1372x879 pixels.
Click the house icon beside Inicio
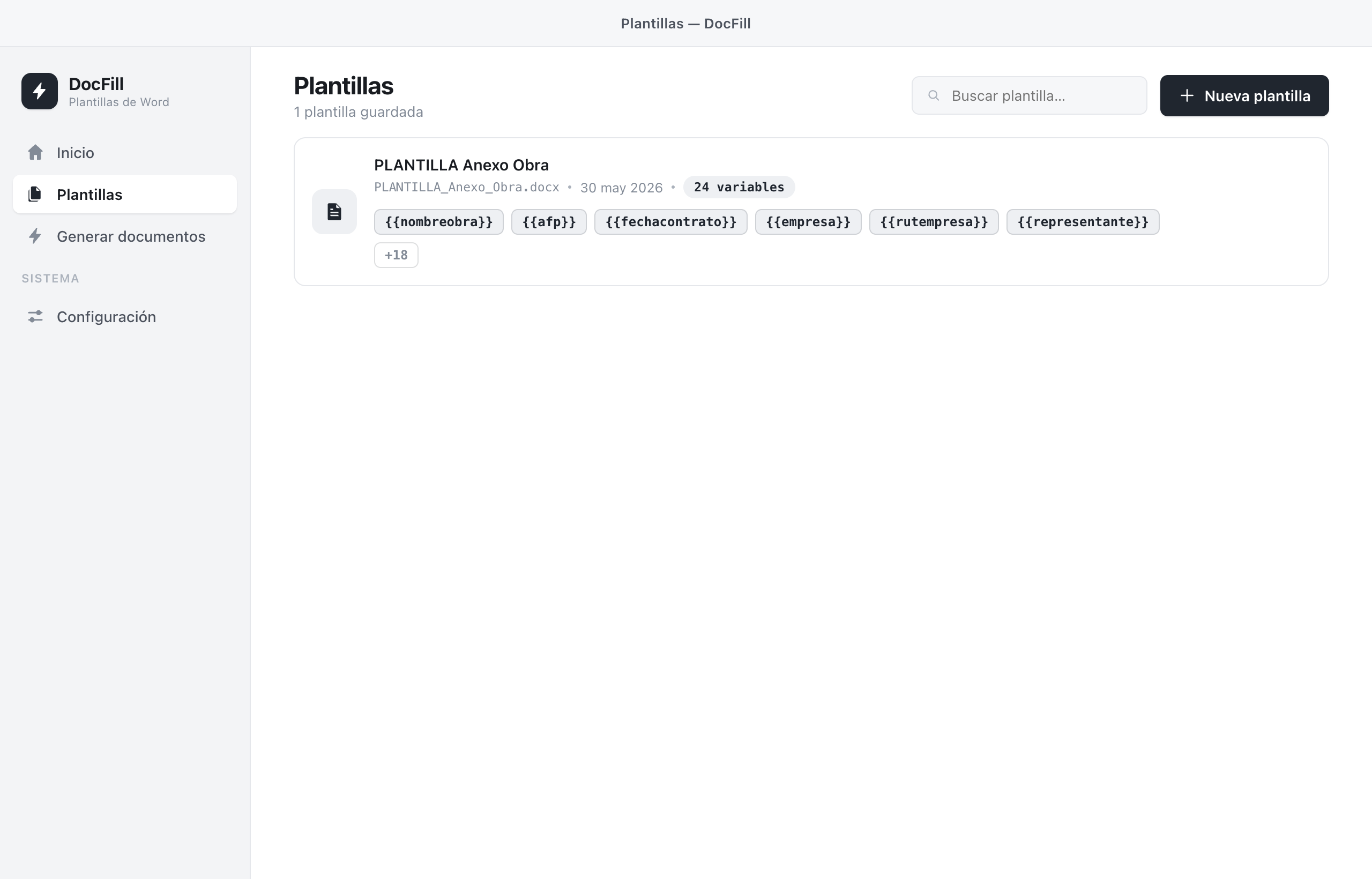(x=35, y=152)
